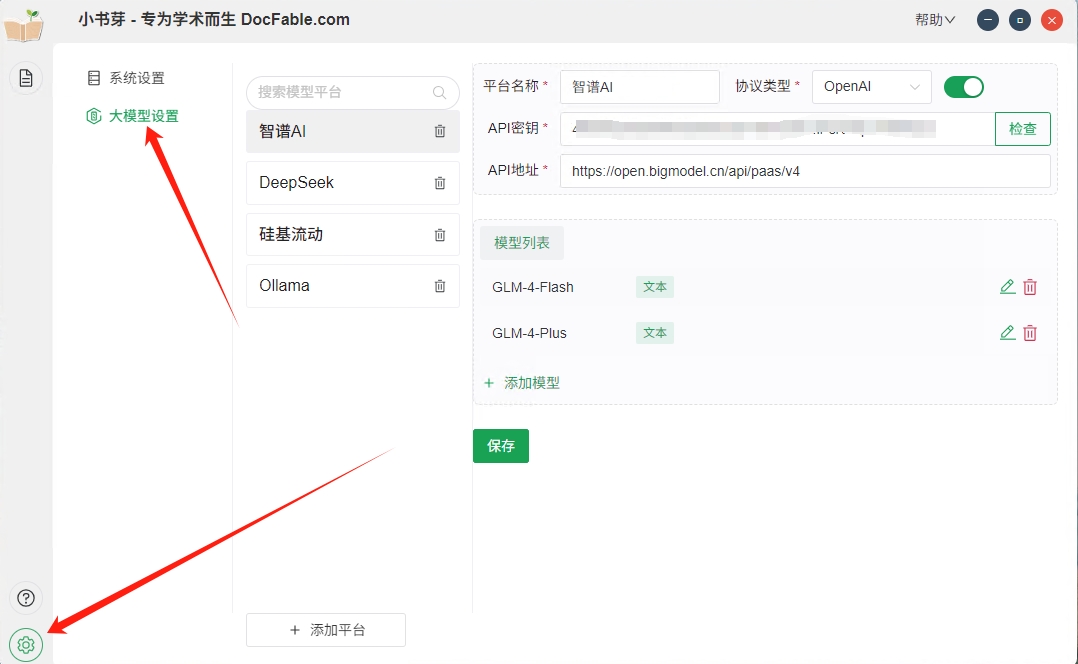The width and height of the screenshot is (1078, 664).
Task: Click the help question mark icon
Action: tap(26, 598)
